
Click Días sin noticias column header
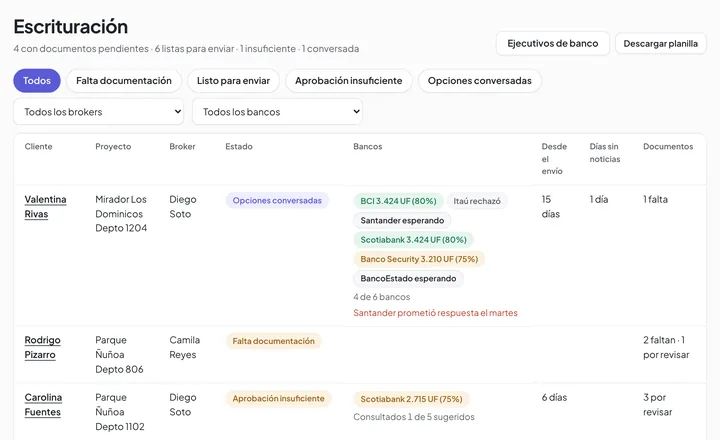605,152
